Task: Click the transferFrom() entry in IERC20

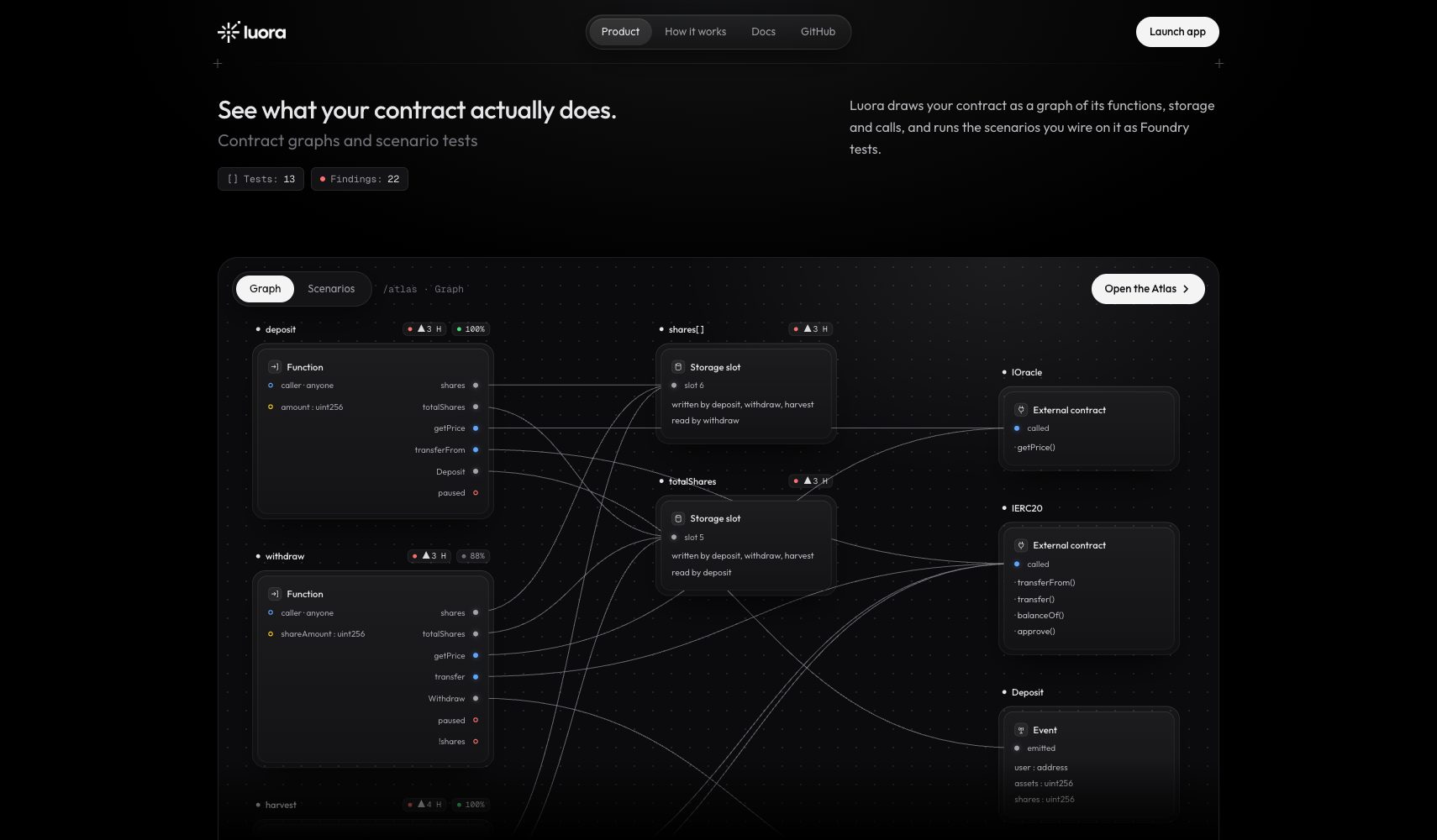Action: tap(1045, 583)
